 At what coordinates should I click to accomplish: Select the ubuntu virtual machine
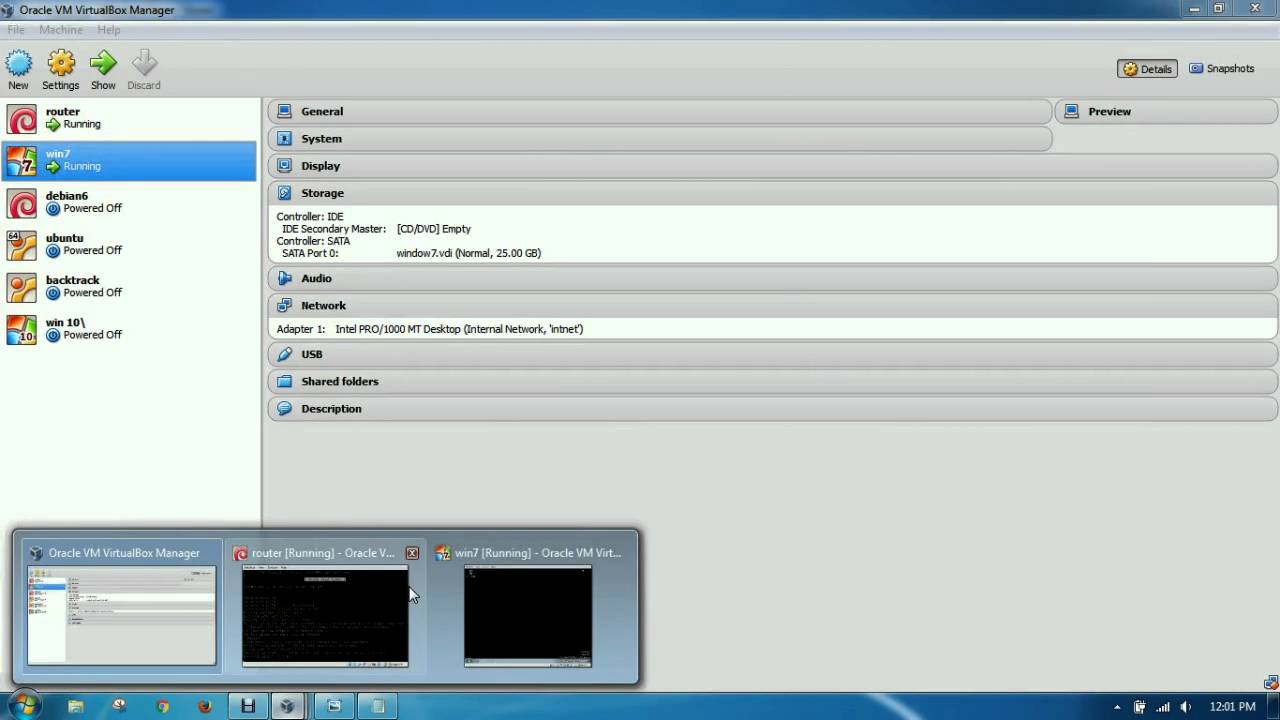[130, 245]
